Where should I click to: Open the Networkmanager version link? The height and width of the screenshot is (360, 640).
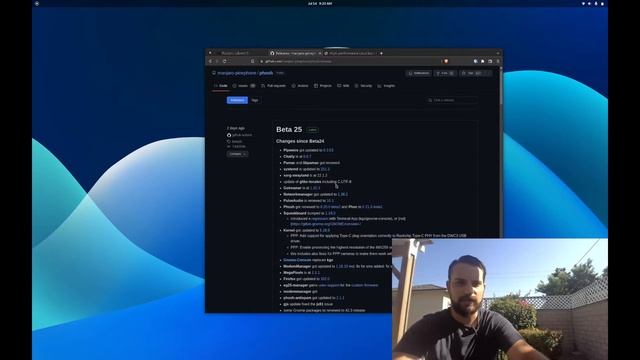click(x=343, y=194)
